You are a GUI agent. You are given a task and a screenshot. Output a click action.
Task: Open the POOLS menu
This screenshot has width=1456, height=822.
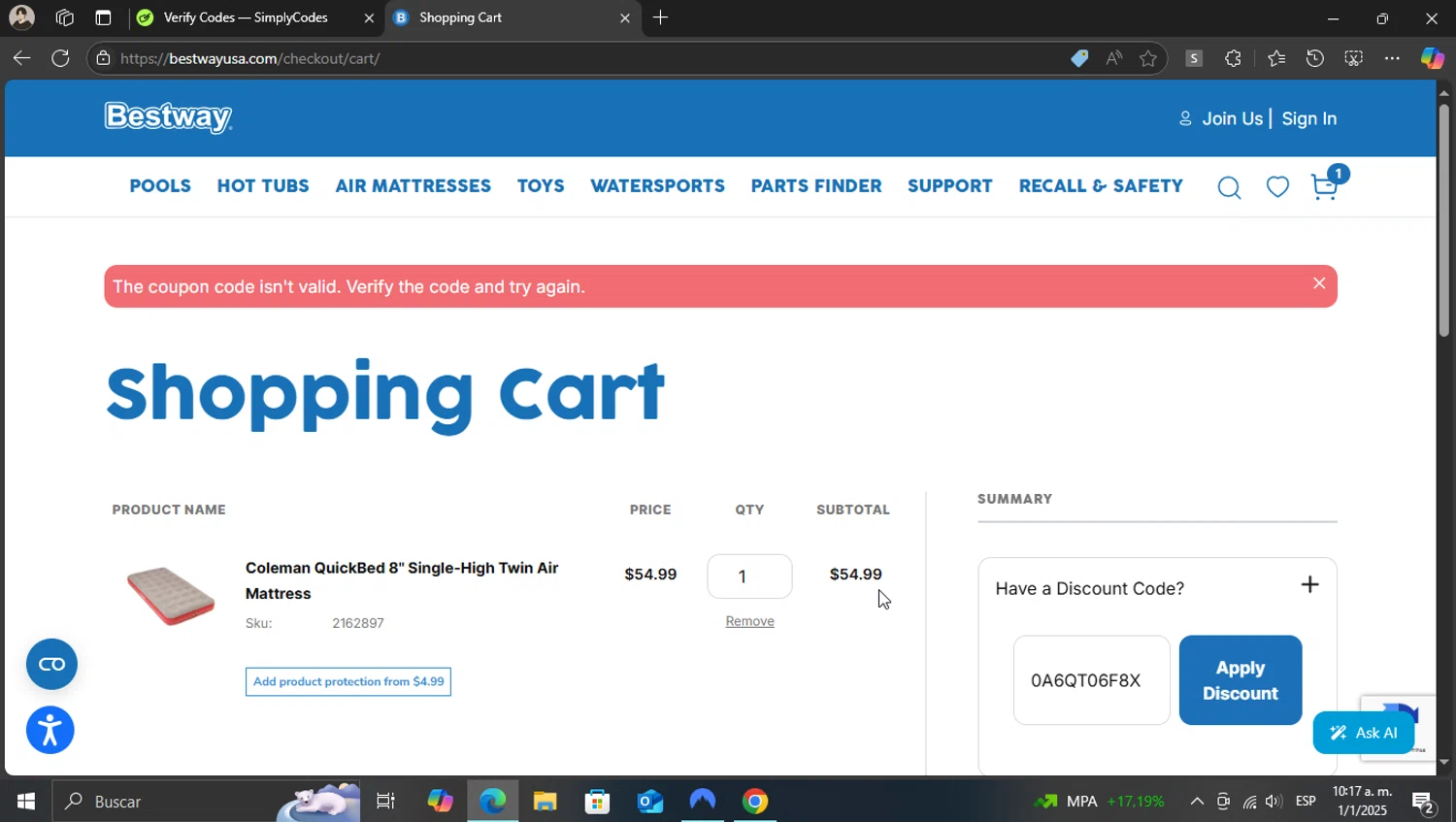[x=160, y=185]
